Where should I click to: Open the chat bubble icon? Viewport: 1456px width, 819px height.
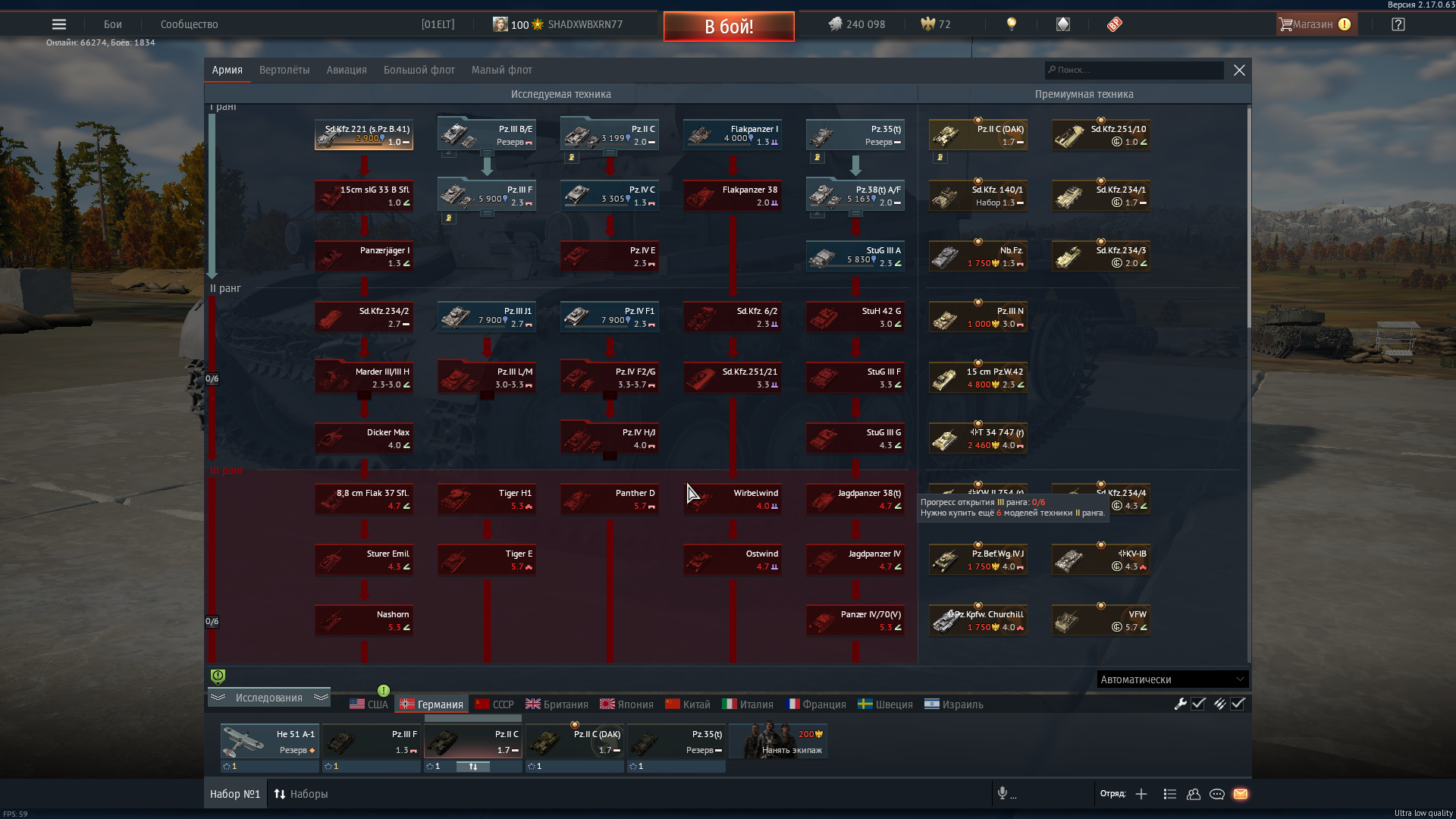(1217, 794)
